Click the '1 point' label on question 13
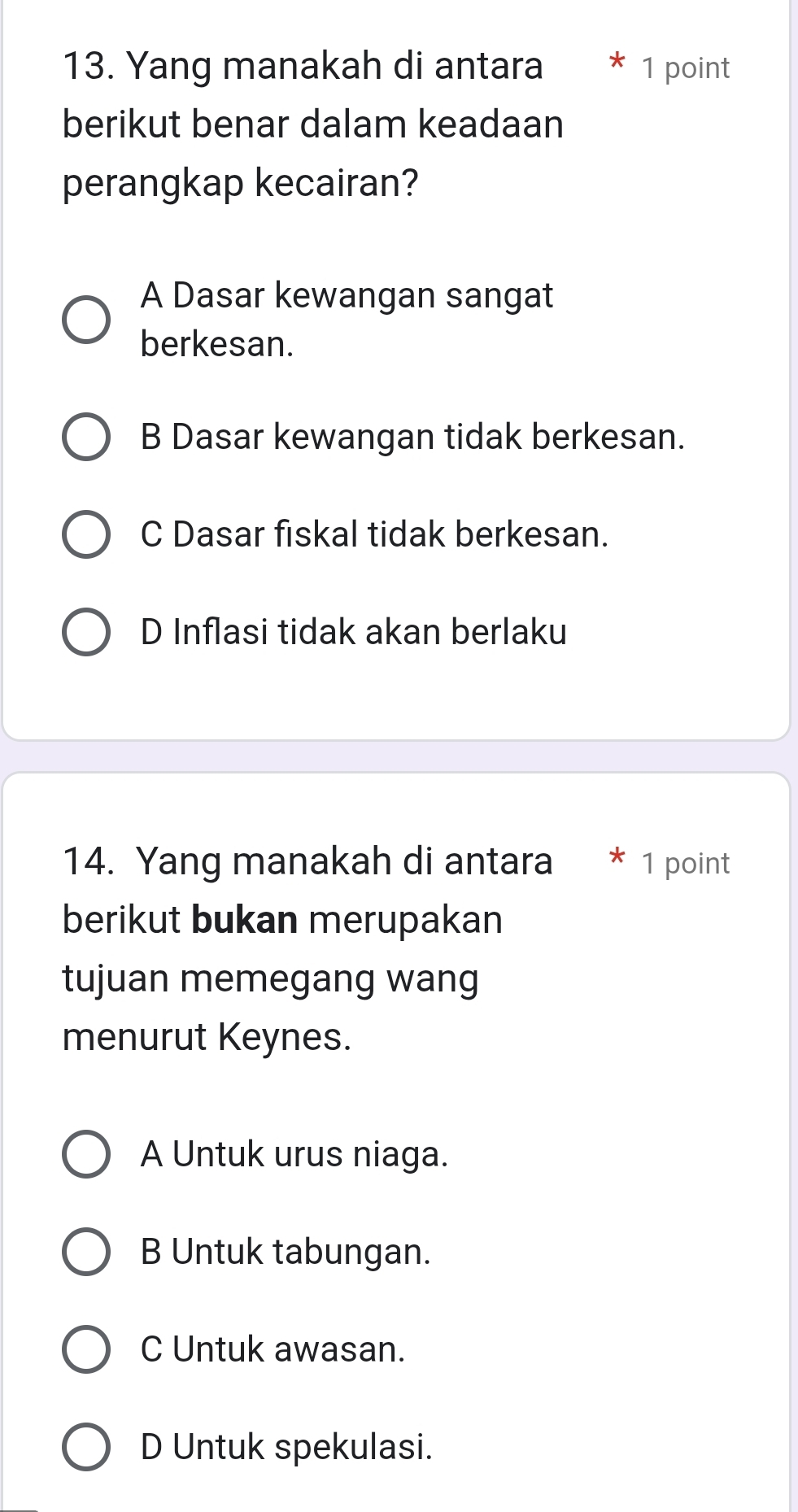The image size is (798, 1512). [685, 68]
